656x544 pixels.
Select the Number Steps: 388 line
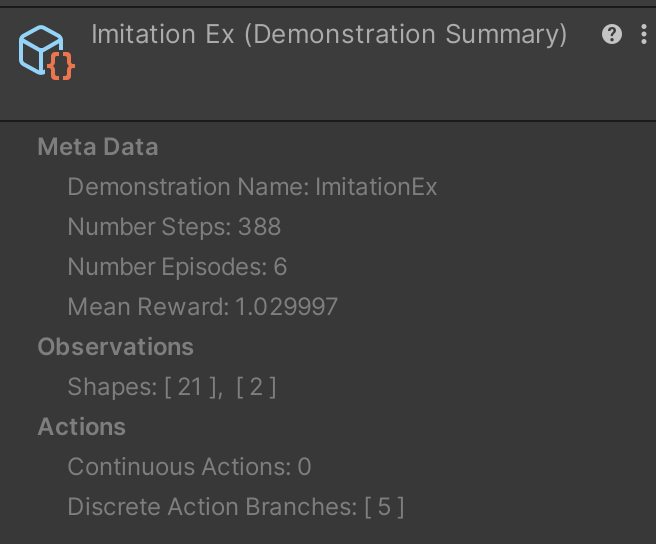click(x=174, y=227)
